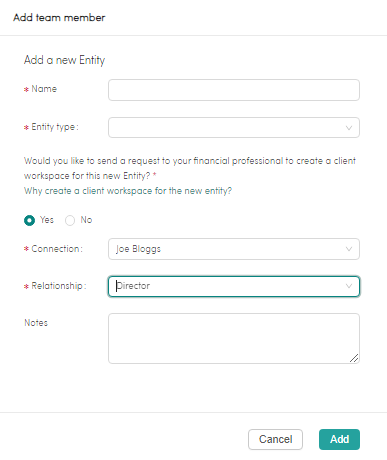Open 'Why create a client workspace' link

coord(128,191)
